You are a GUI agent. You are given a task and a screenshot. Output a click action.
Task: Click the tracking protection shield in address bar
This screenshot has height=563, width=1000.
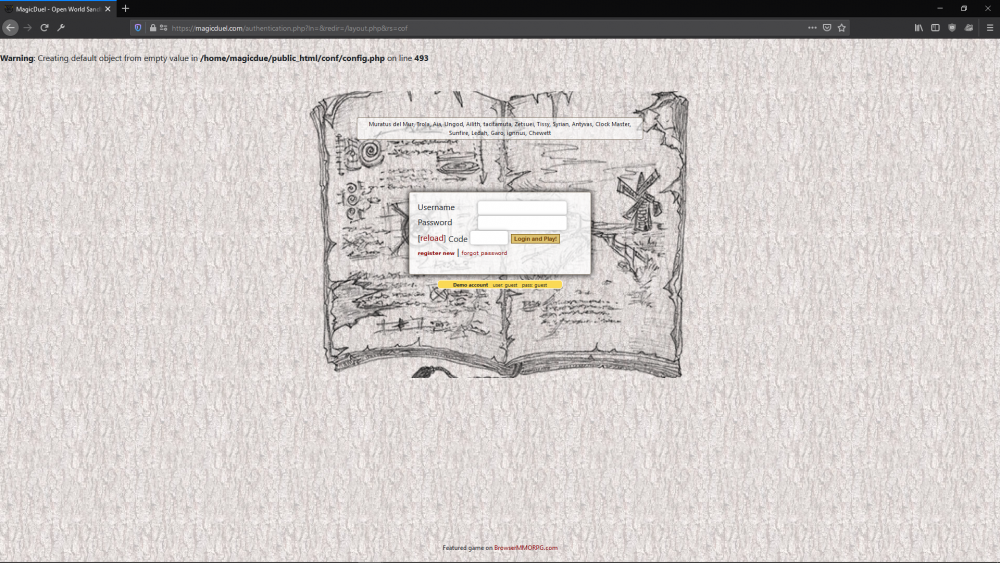pos(138,28)
